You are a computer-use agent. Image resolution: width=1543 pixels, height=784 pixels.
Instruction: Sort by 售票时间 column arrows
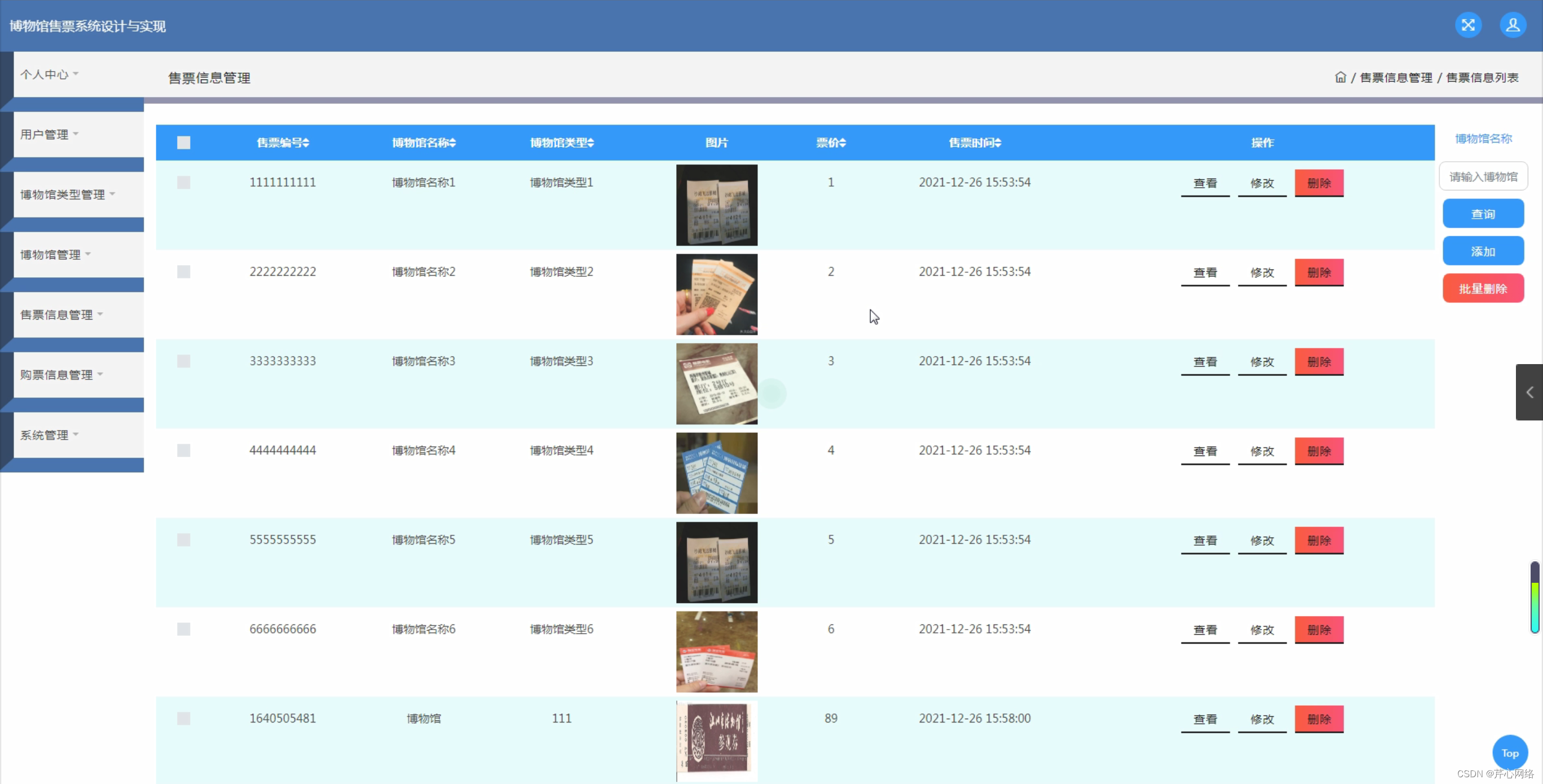[998, 143]
